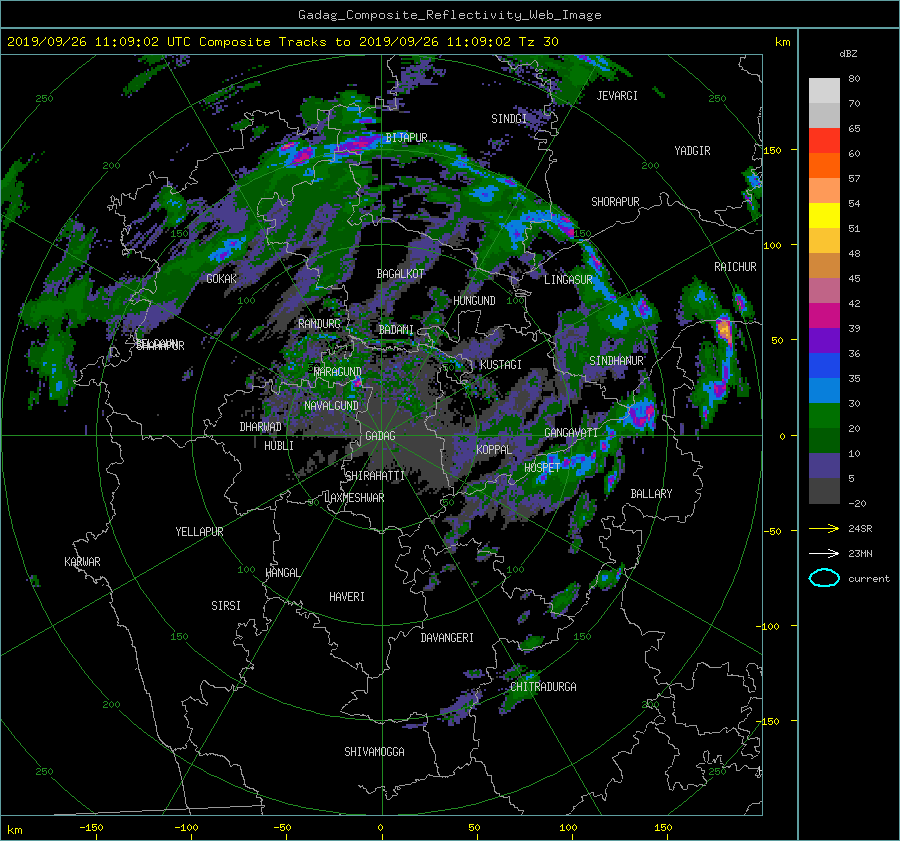900x841 pixels.
Task: Click the KARWAR city label
Action: click(82, 562)
